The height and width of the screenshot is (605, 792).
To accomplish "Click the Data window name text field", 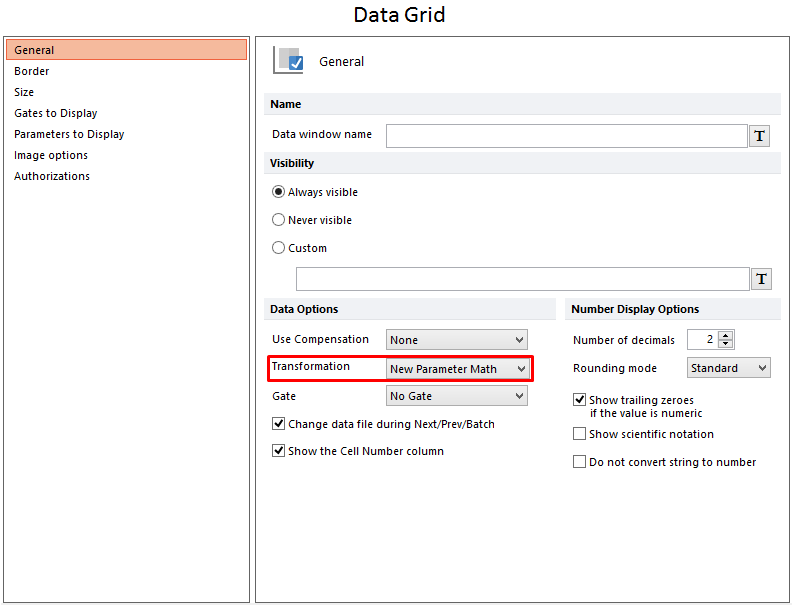I will tap(566, 136).
